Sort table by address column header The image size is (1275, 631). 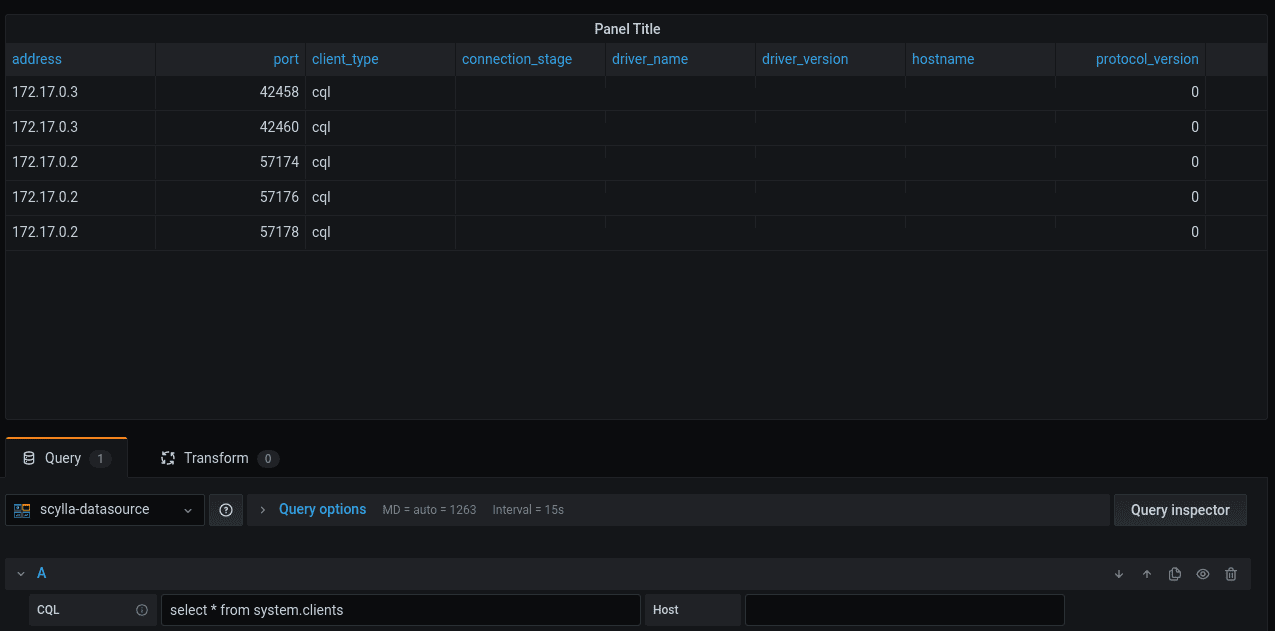(x=37, y=59)
